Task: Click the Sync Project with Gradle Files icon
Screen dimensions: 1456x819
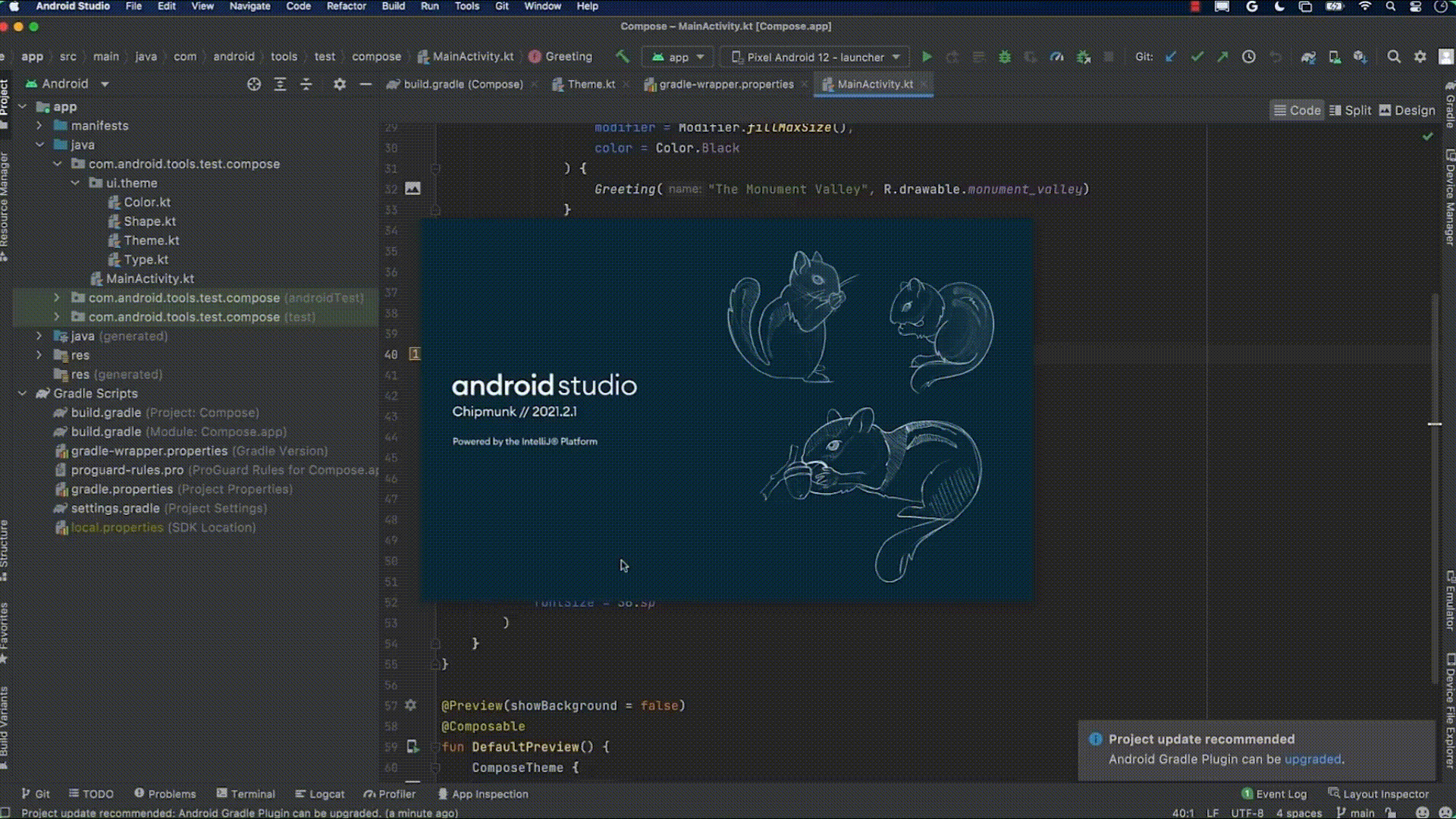Action: 1308,57
